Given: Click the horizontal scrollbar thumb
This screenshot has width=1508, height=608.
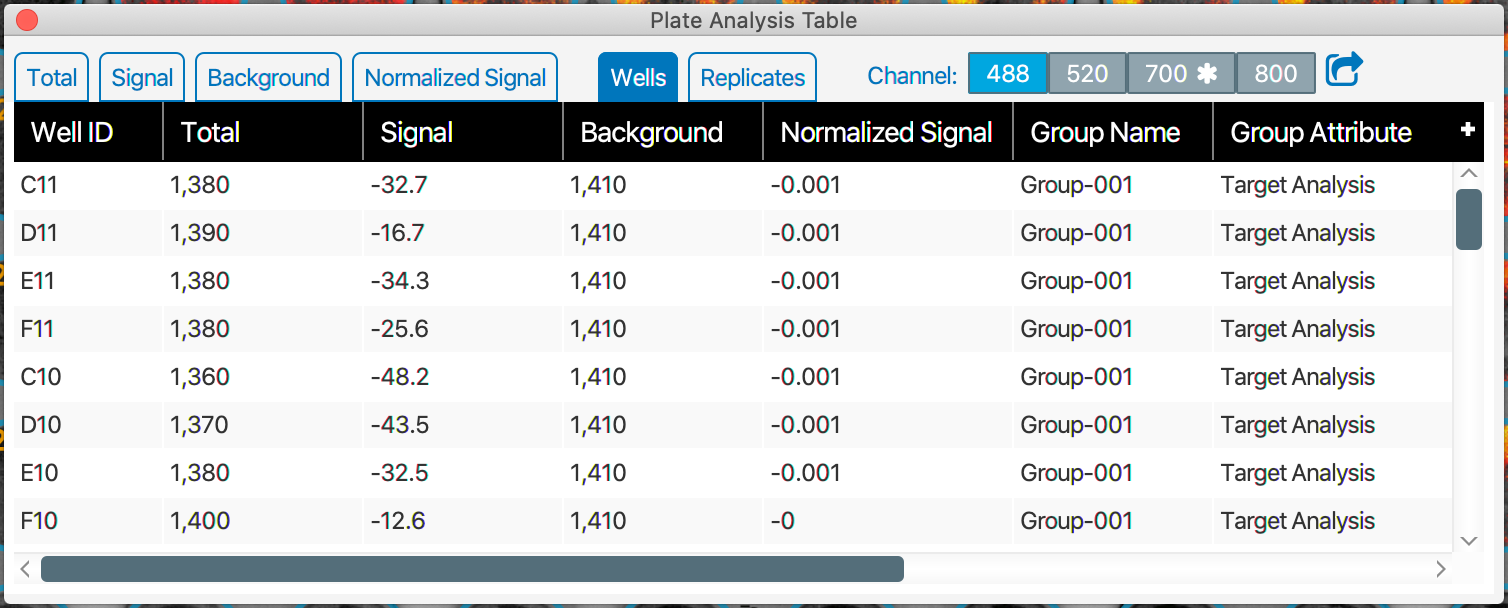Looking at the screenshot, I should [472, 569].
